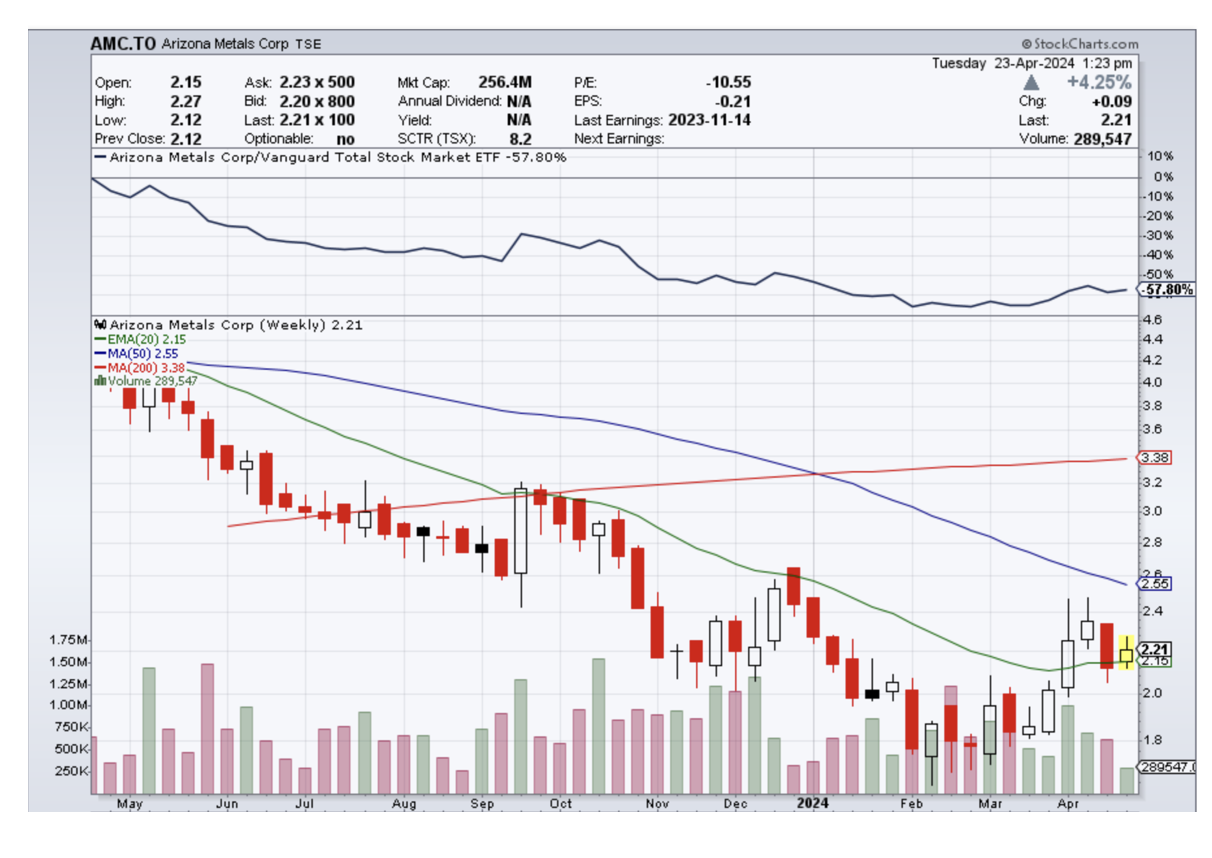
Task: Select the yellow highlighted latest weekly candle
Action: [x=1127, y=655]
